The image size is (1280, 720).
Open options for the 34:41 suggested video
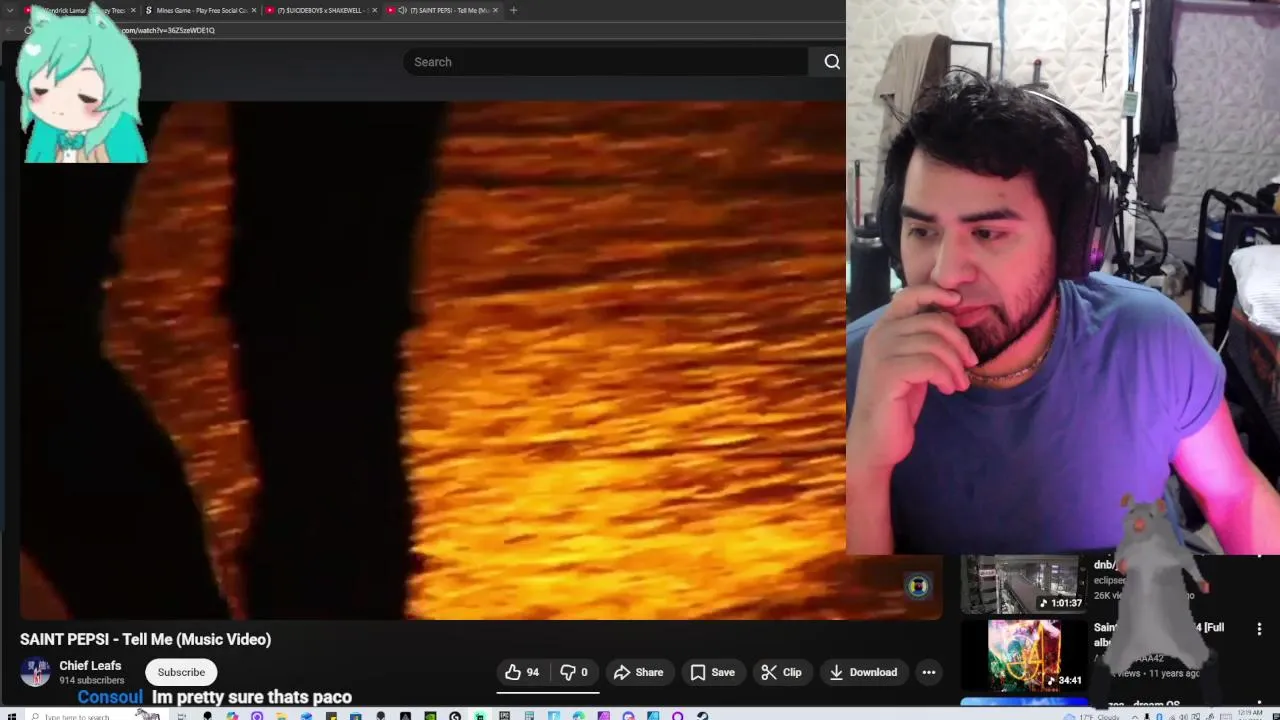point(1259,628)
